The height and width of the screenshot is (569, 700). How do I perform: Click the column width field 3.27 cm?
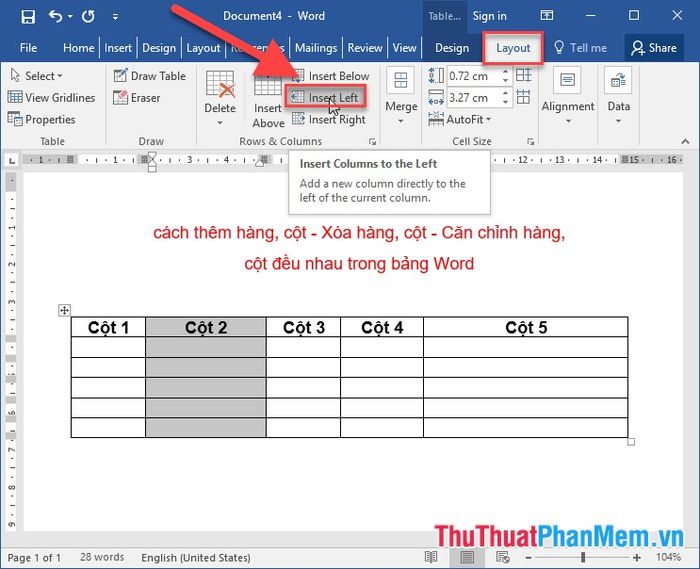click(473, 98)
